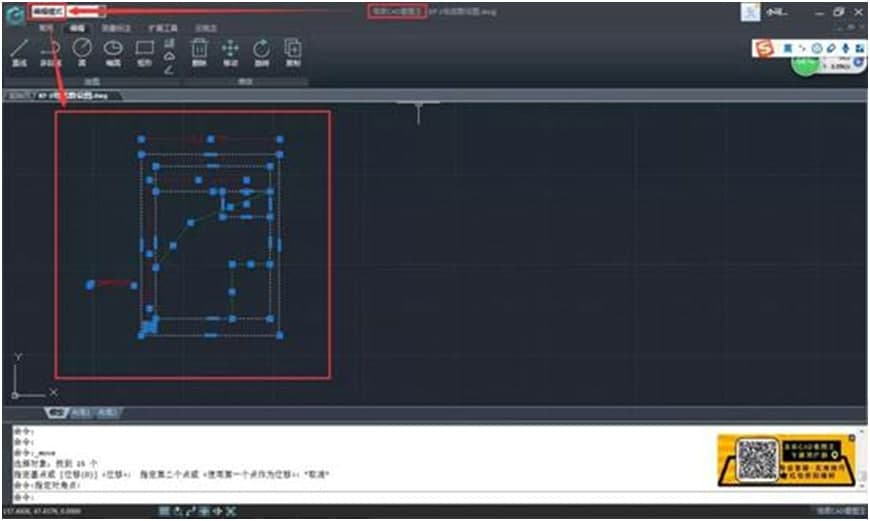Screen dimensions: 870x521
Task: Select the Polyline drawing tool
Action: (x=50, y=53)
